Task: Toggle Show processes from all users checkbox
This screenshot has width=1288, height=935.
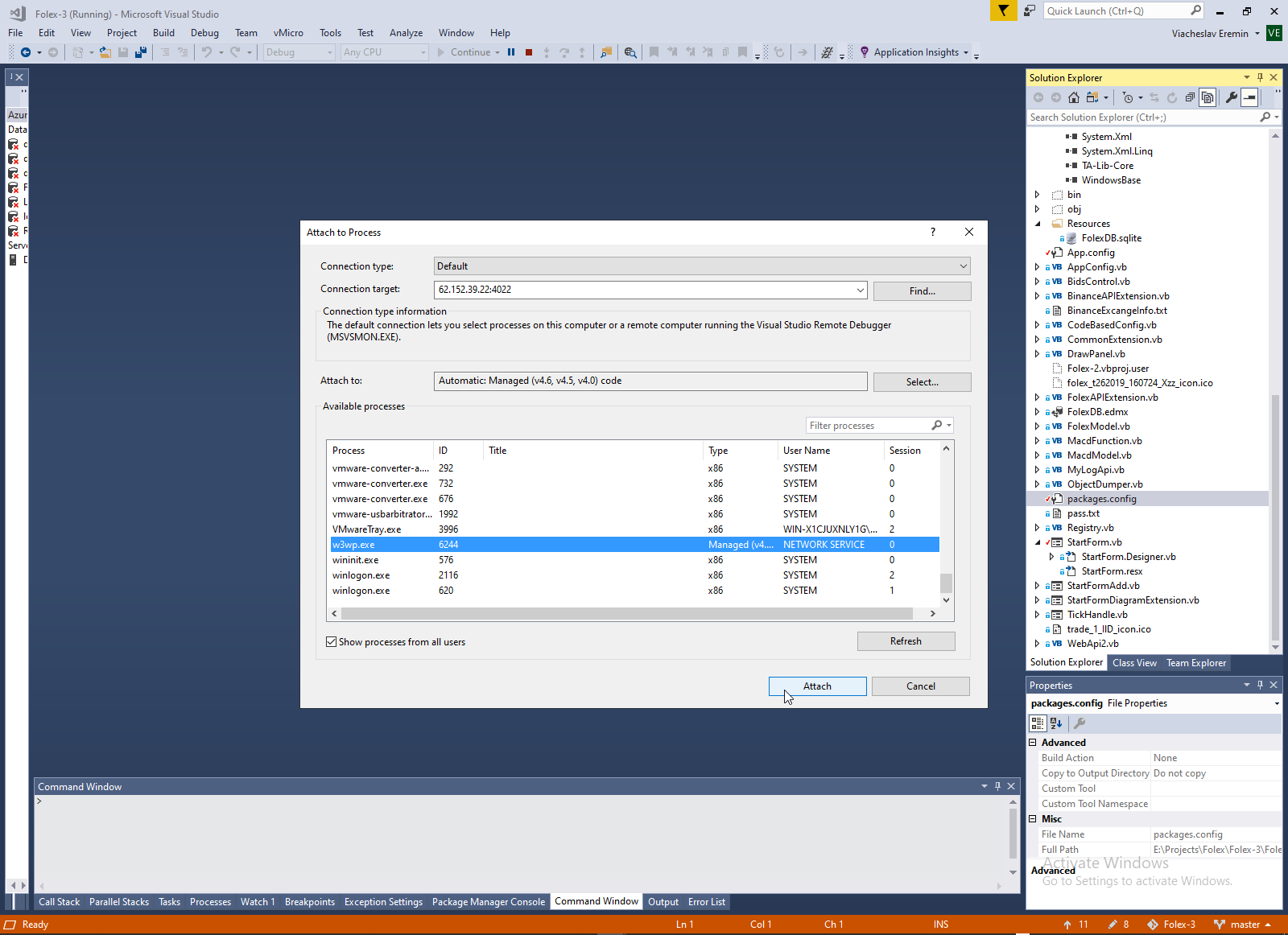Action: point(331,641)
